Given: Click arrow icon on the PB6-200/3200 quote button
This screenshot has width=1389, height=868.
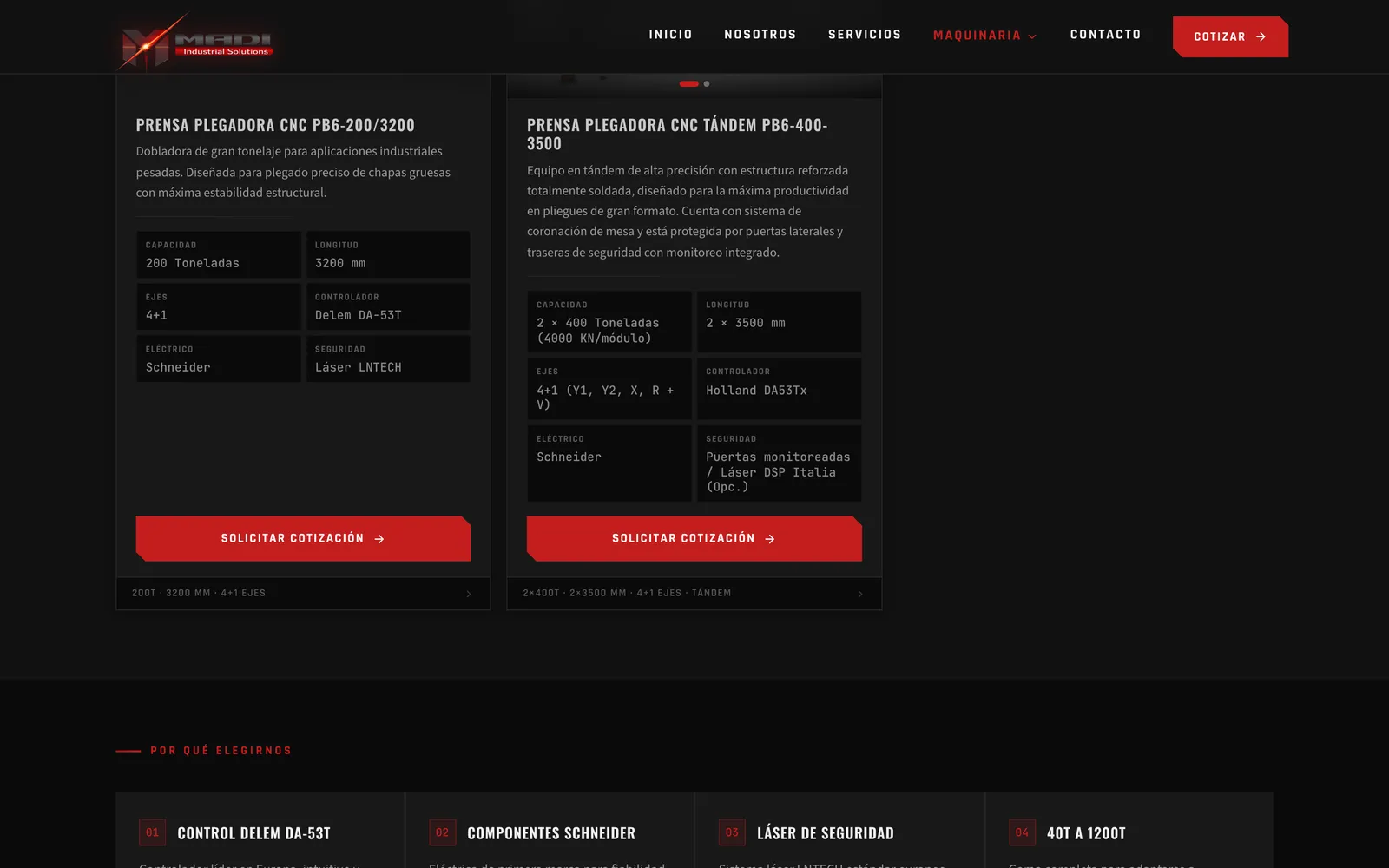Looking at the screenshot, I should (379, 539).
